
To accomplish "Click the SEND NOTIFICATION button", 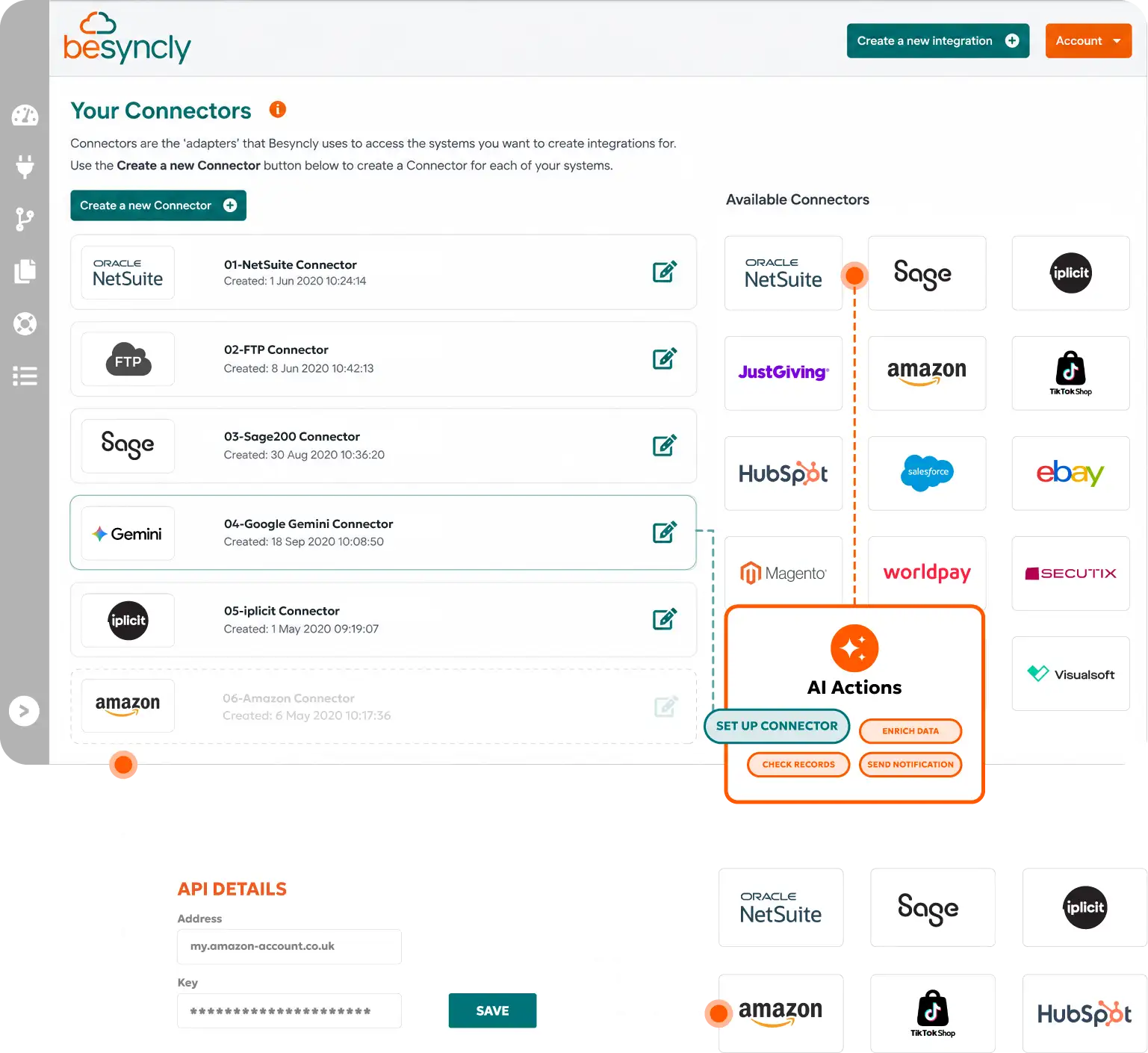I will point(910,765).
